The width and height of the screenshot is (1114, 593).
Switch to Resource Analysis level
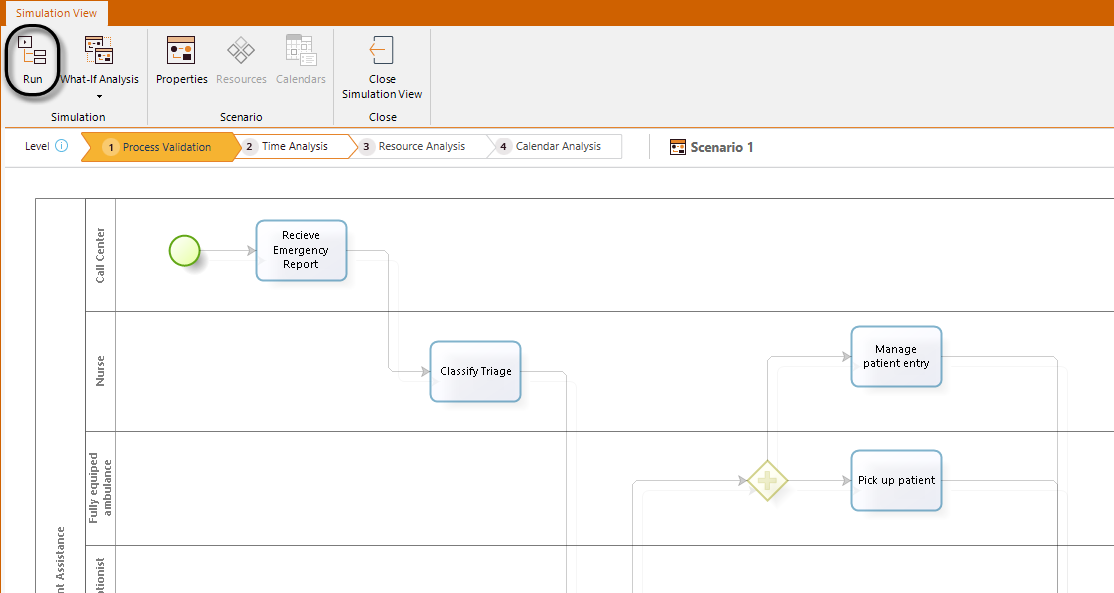[x=421, y=146]
